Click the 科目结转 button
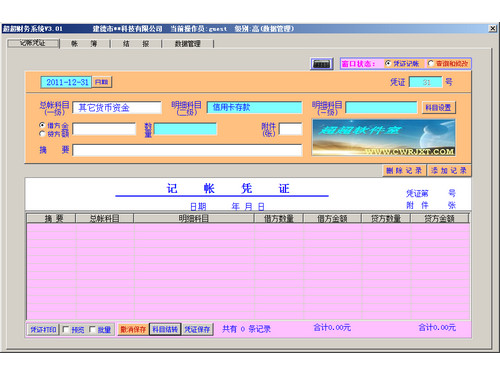Screen dimensions: 500x375 165,329
